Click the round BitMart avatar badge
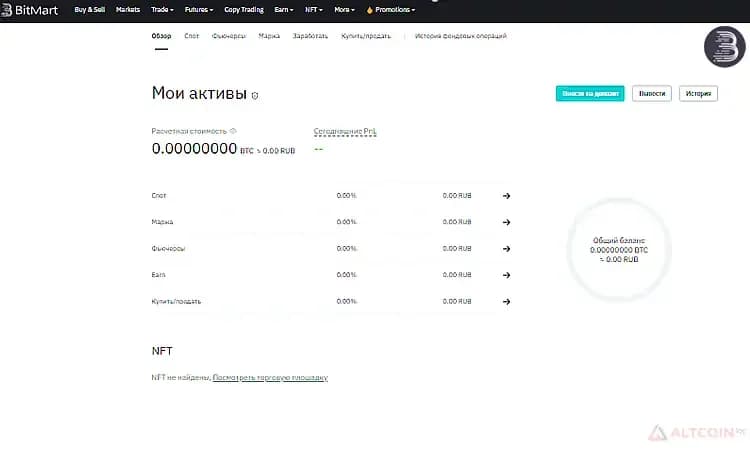Image resolution: width=750 pixels, height=450 pixels. (x=725, y=46)
